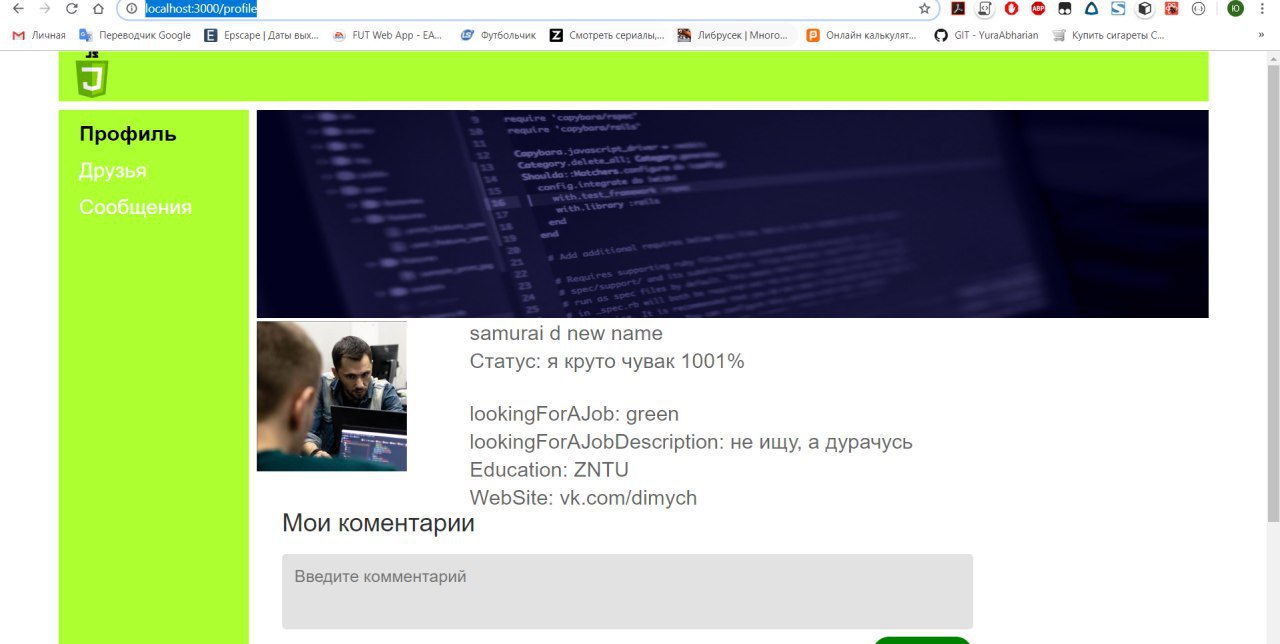1280x644 pixels.
Task: Open the 'Купить сигареты' bookmark
Action: click(x=1107, y=35)
